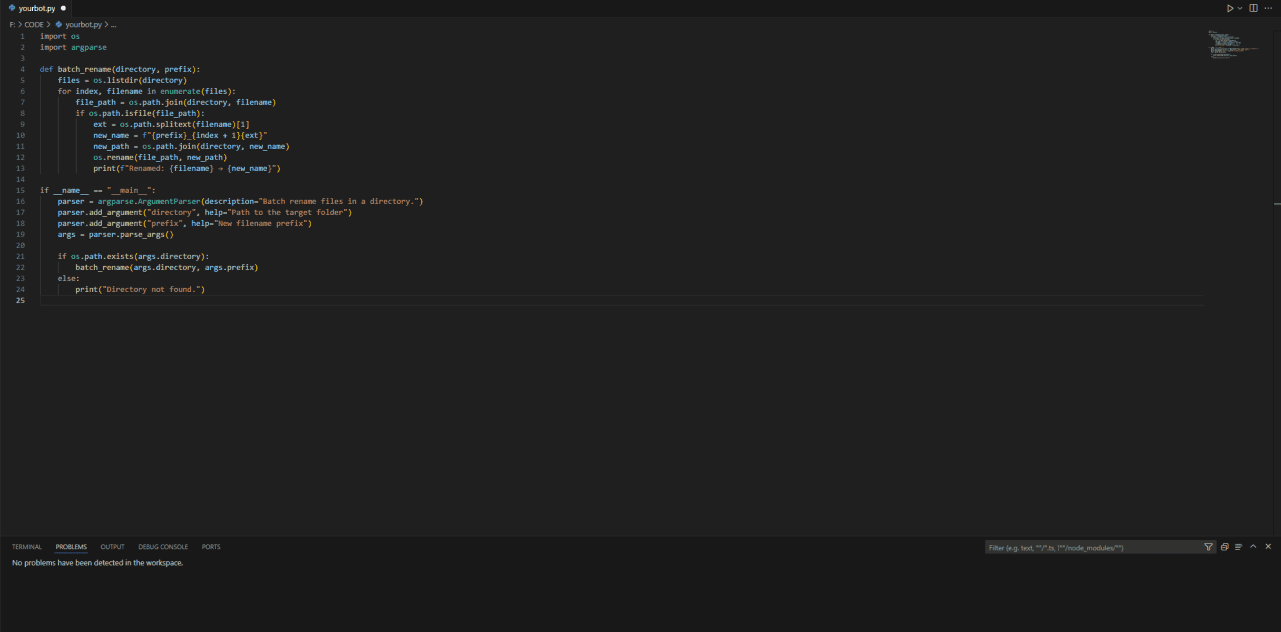Click the 'else:' code line
This screenshot has height=632, width=1281.
coord(69,278)
